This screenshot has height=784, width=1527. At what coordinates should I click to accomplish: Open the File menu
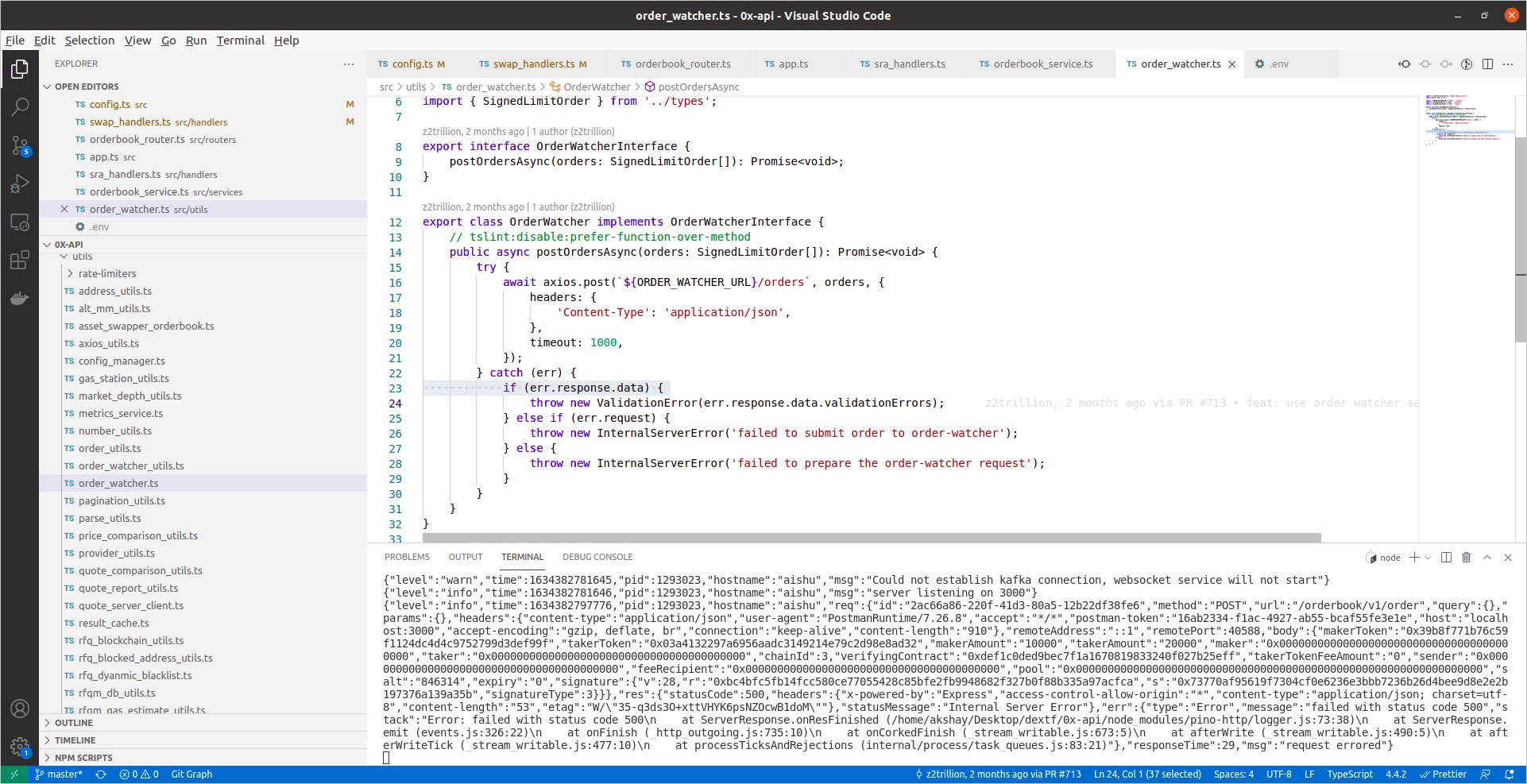(15, 41)
